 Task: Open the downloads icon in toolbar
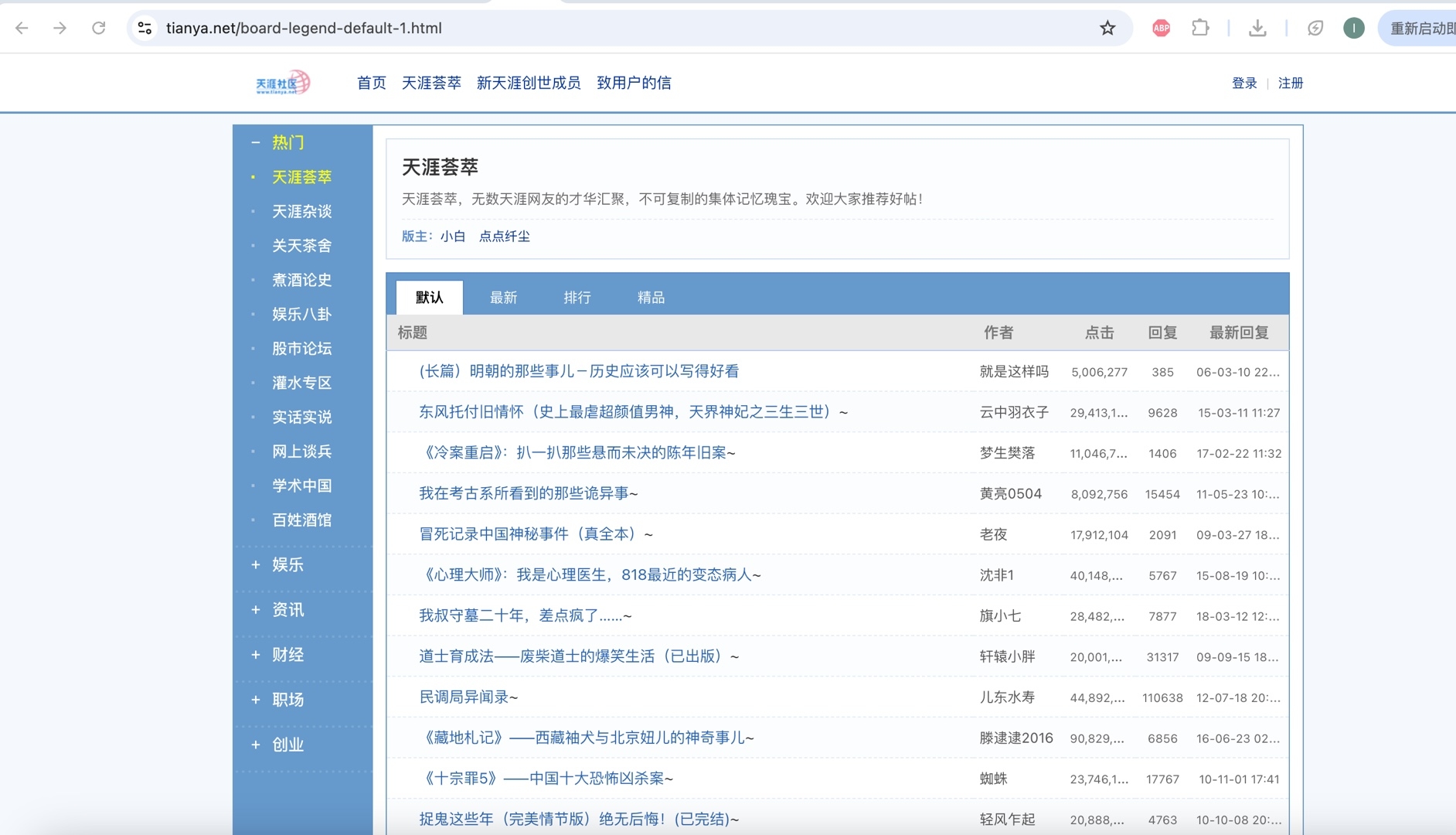point(1257,28)
